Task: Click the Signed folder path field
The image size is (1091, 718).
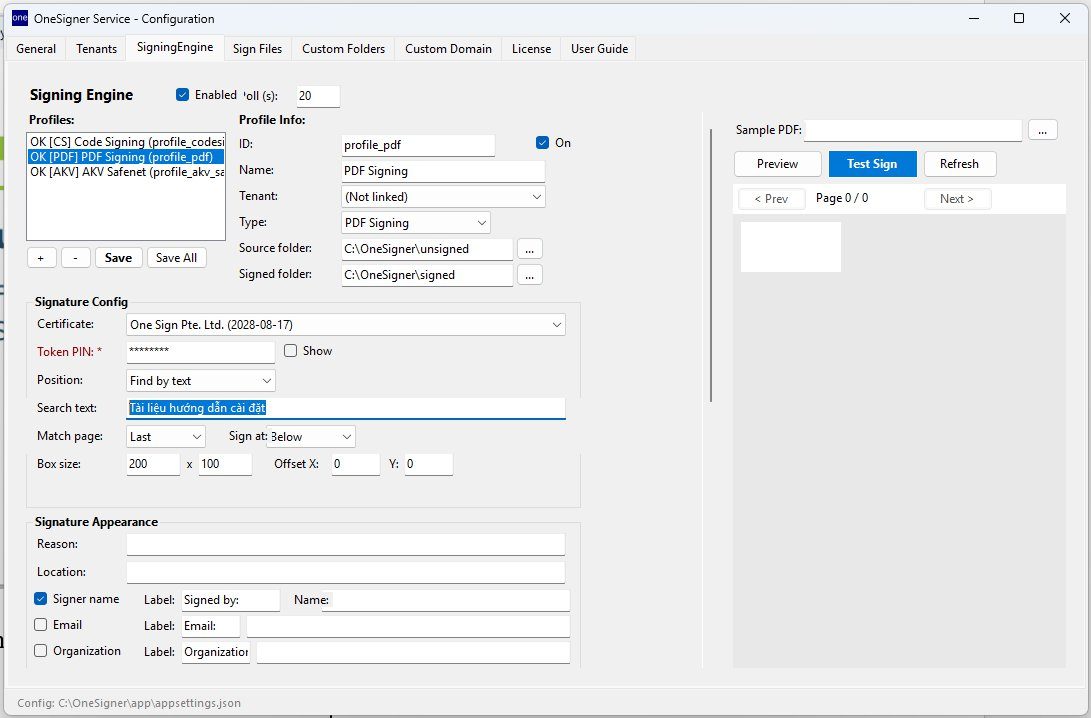Action: click(427, 275)
